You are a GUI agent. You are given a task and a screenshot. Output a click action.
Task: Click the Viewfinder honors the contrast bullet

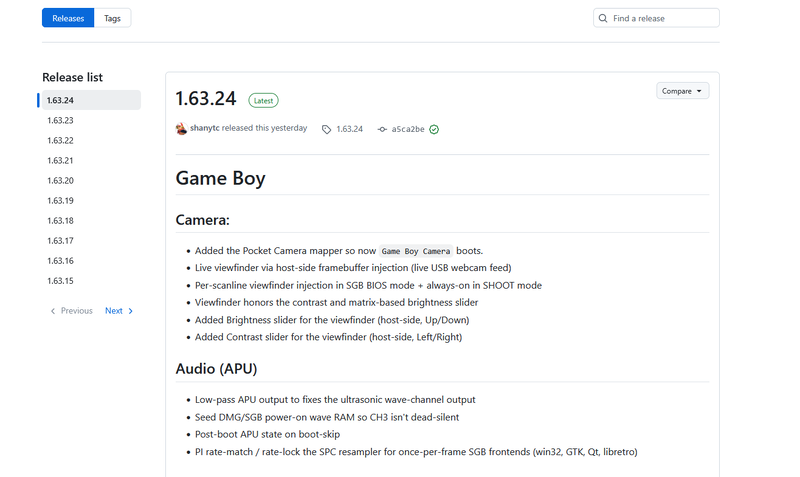[x=337, y=303]
